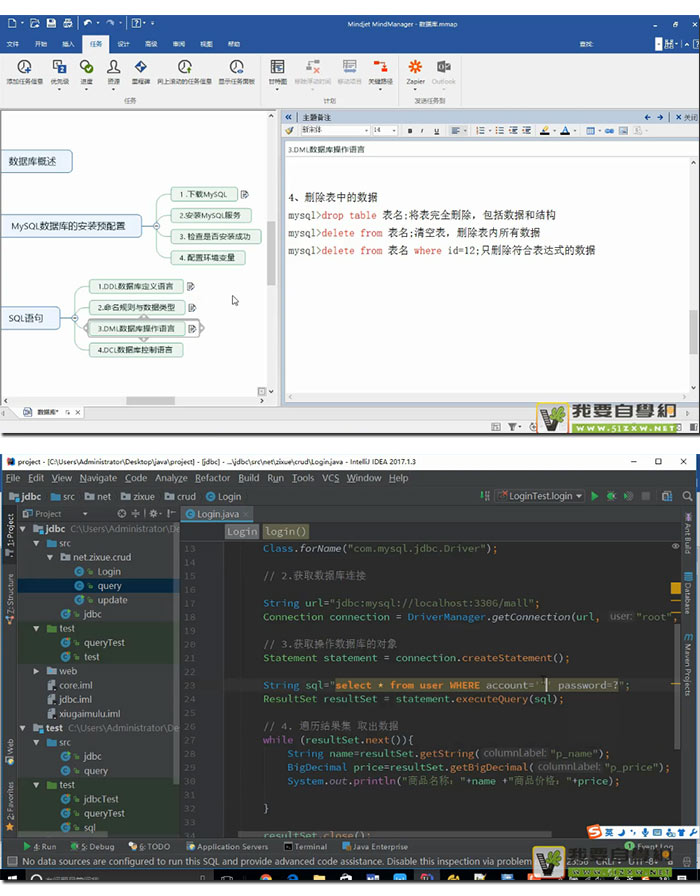
Task: Open 6: TODO tool window button
Action: [x=149, y=846]
